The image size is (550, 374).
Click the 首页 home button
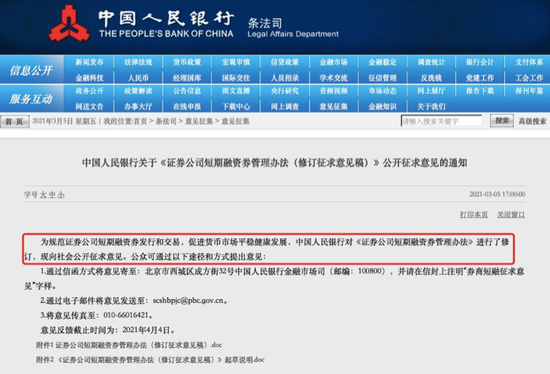point(14,122)
